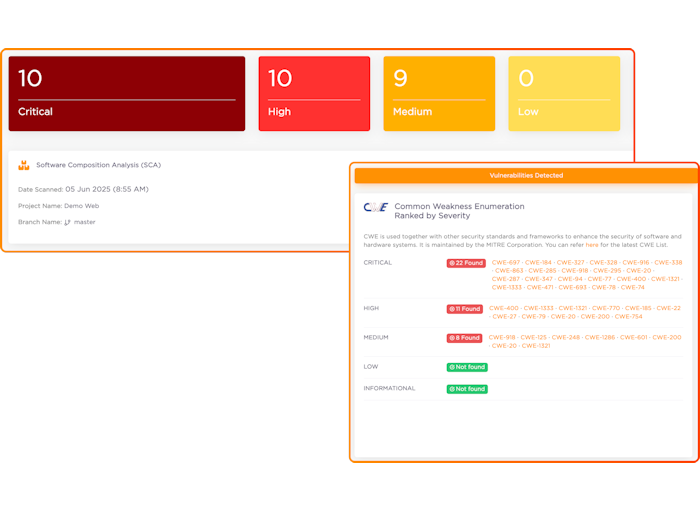Open the CWE-185 link
This screenshot has width=700, height=511.
pos(638,308)
